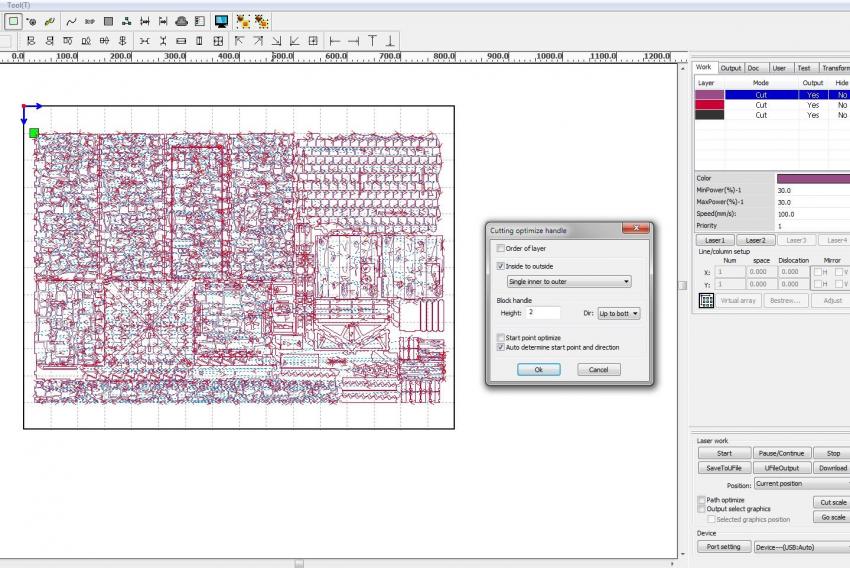850x568 pixels.
Task: Click the Block handle Height input field
Action: 543,313
